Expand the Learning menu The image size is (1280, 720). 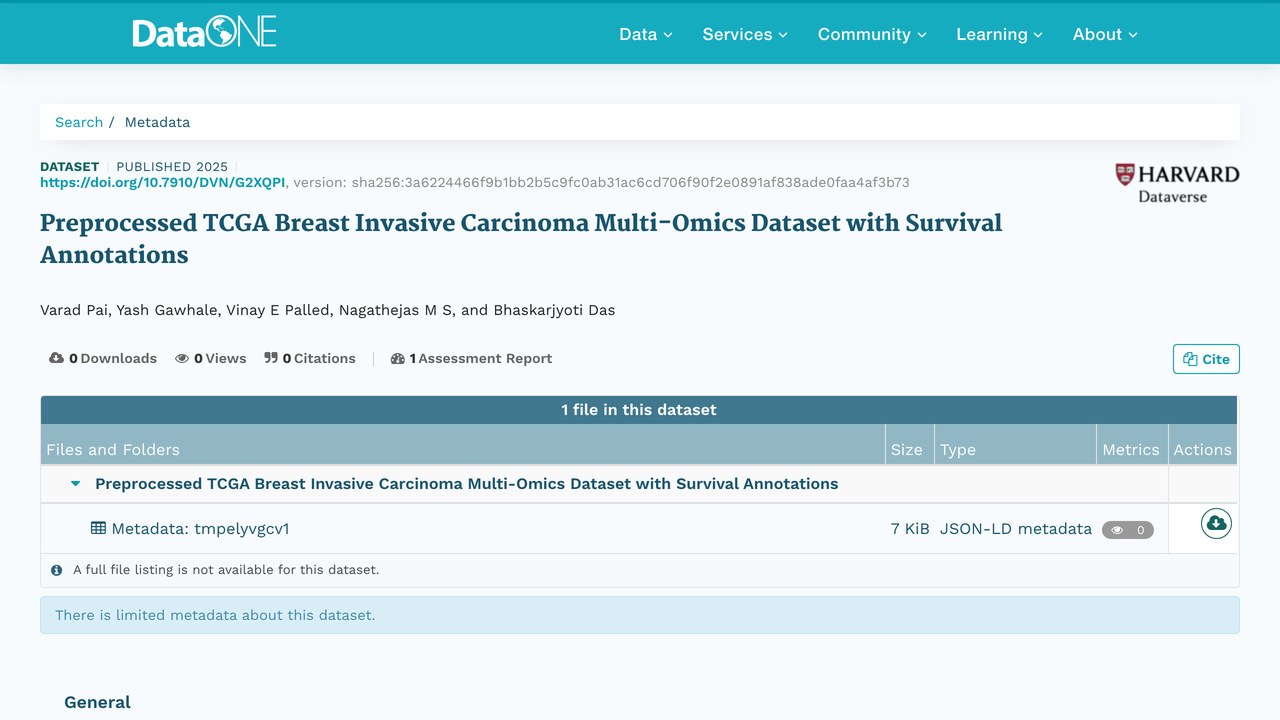pos(999,34)
